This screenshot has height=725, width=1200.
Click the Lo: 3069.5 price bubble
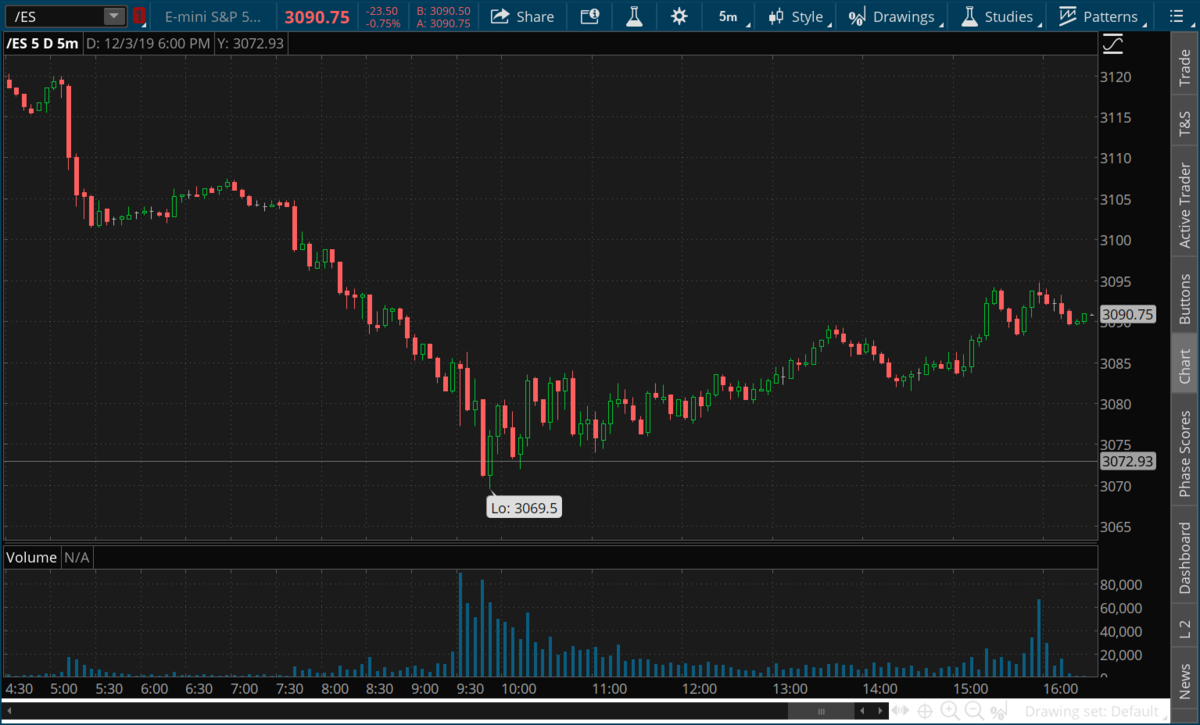(x=524, y=507)
